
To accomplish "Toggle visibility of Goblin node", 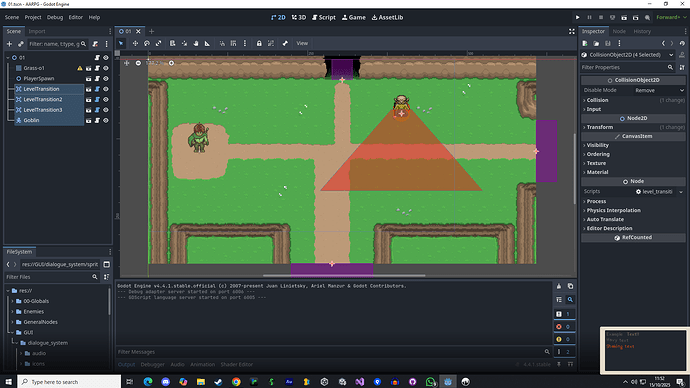I will 106,121.
